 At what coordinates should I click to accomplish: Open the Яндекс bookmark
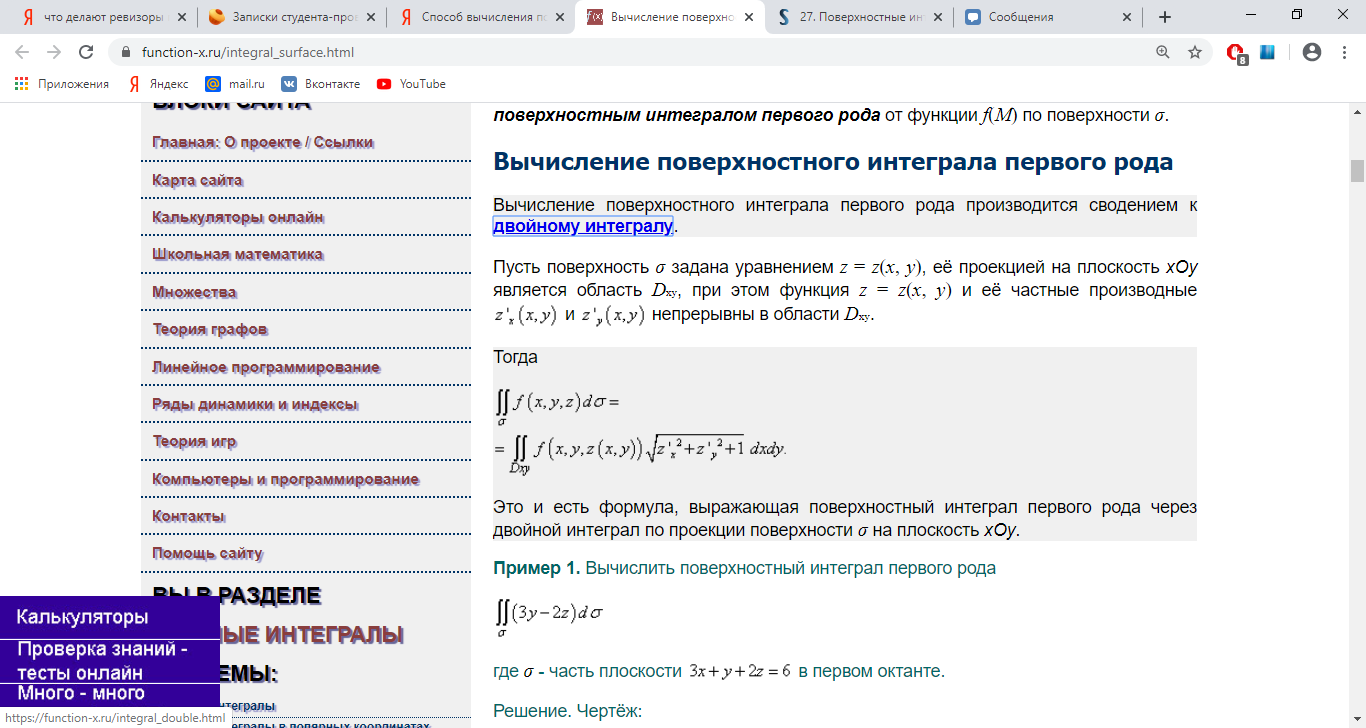(158, 84)
